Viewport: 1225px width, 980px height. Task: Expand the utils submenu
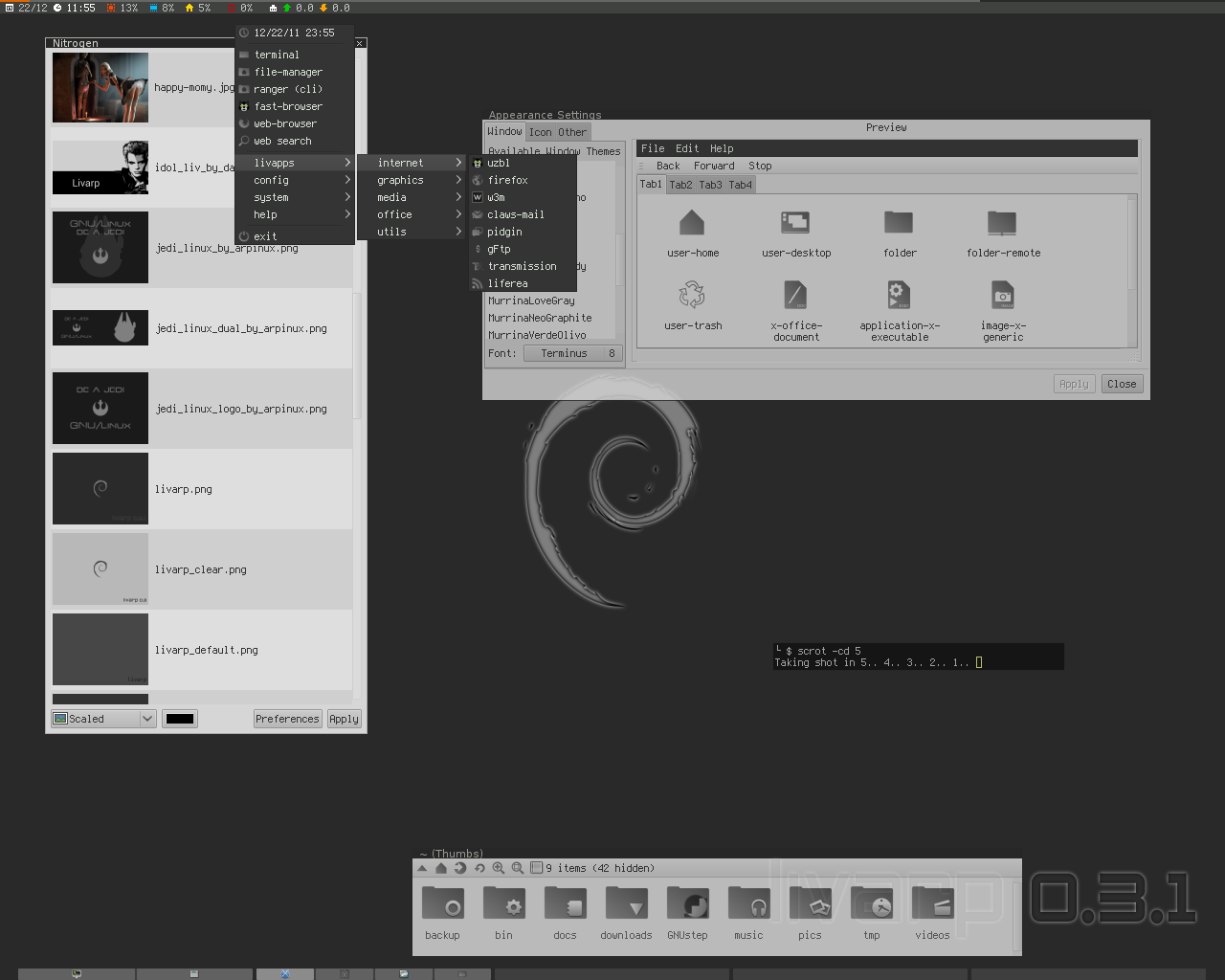[412, 232]
